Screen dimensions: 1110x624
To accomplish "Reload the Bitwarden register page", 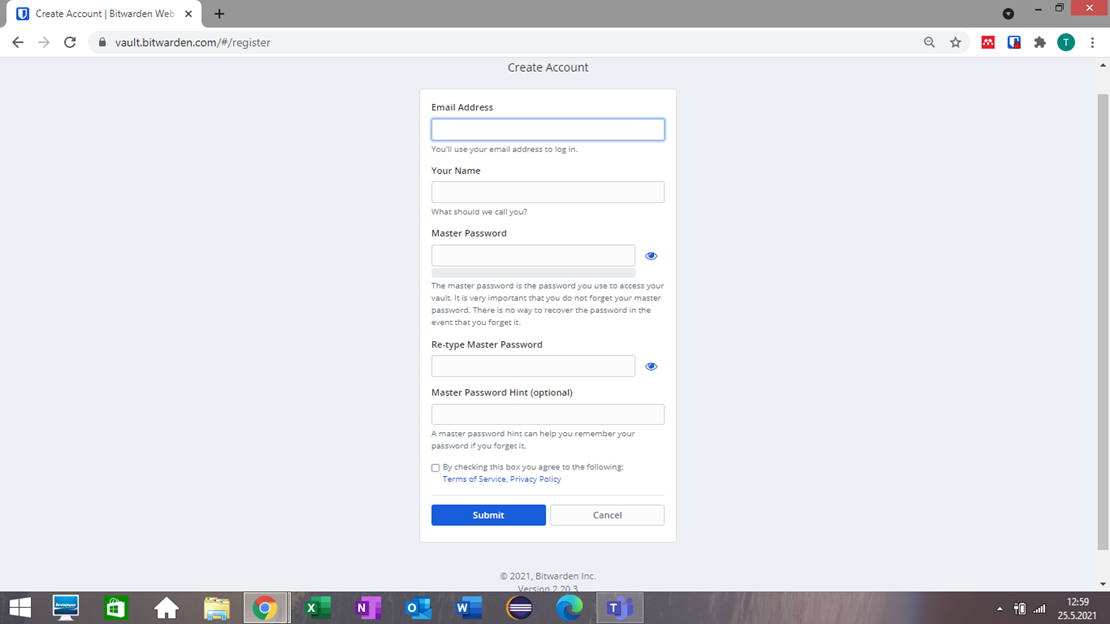I will click(69, 42).
